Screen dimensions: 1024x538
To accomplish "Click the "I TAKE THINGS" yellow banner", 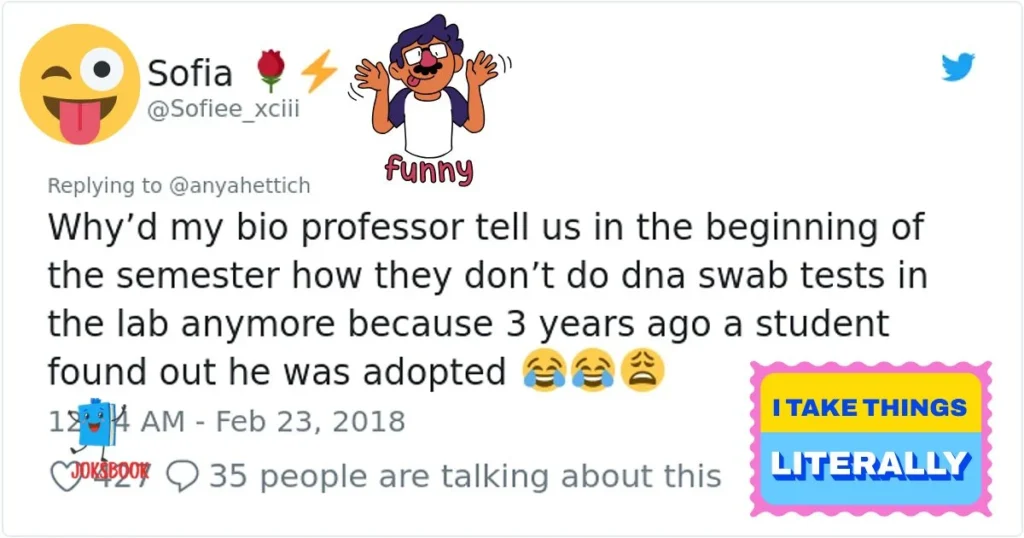I will click(x=870, y=407).
